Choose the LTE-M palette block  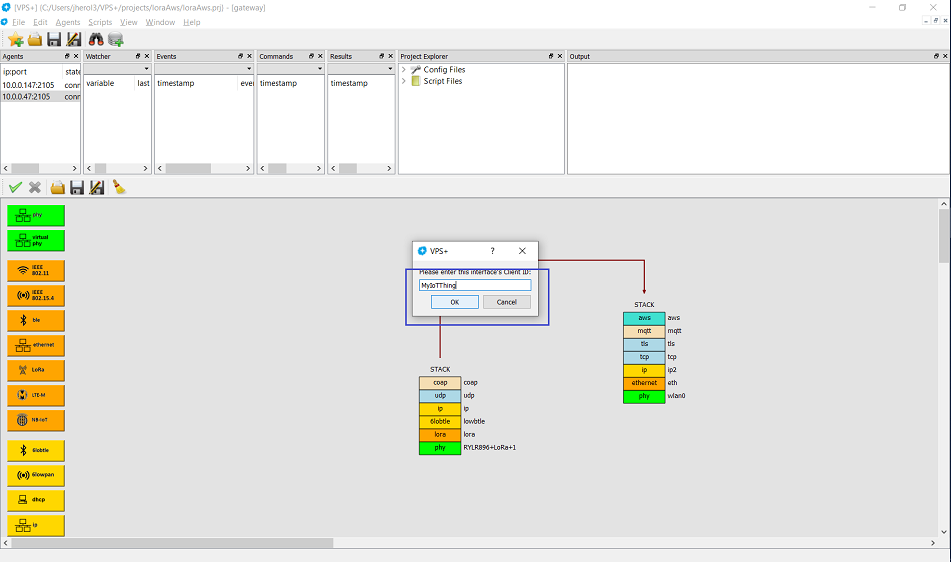tap(36, 395)
